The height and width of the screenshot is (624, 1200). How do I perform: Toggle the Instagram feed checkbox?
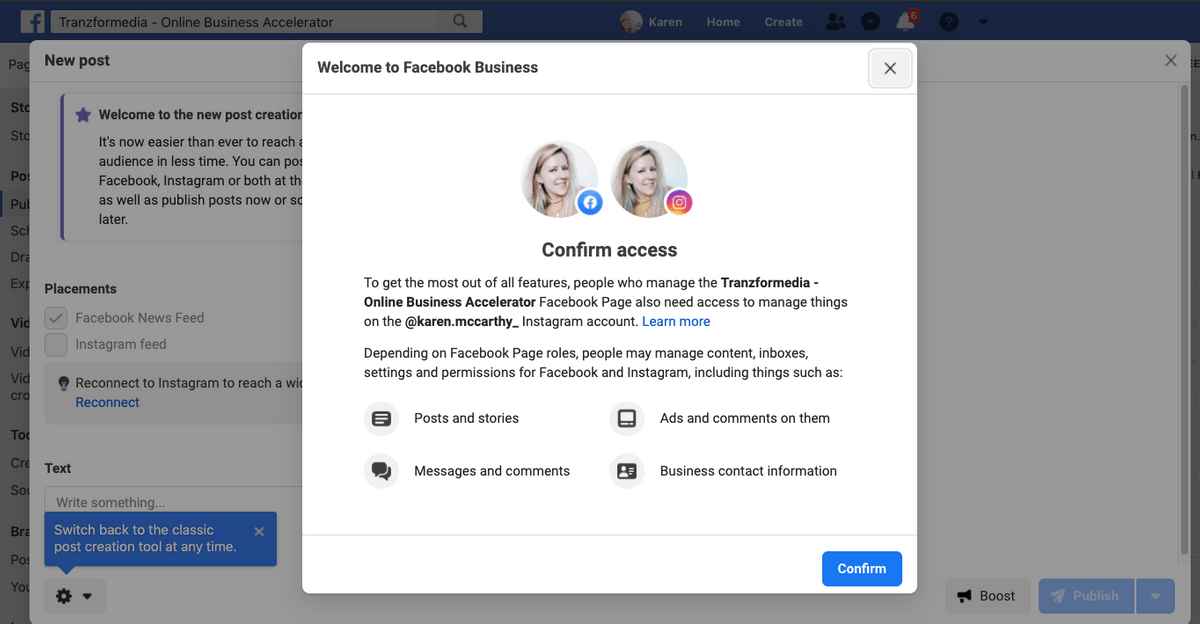tap(56, 344)
